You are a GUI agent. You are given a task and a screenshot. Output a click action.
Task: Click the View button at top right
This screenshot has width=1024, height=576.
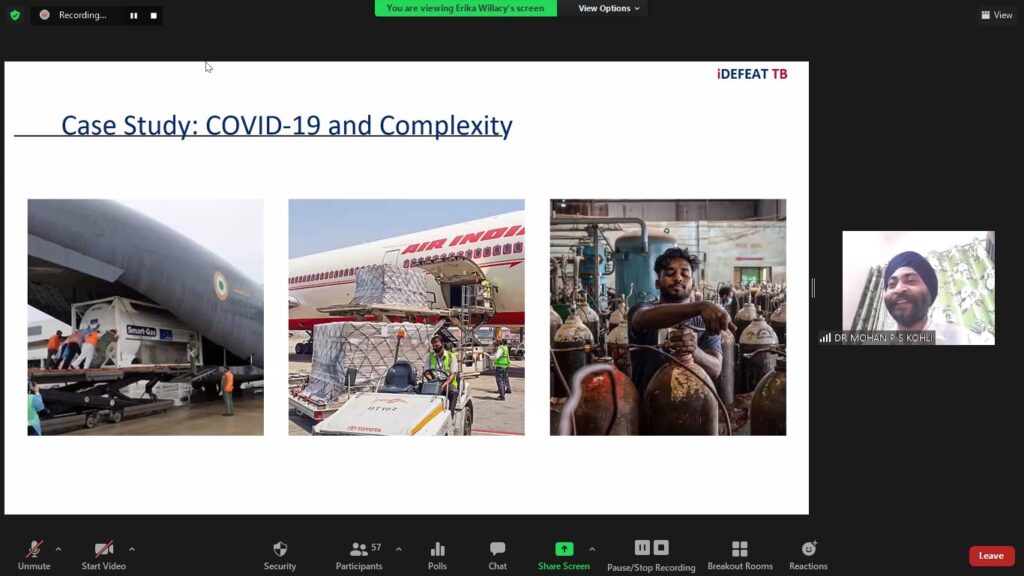pyautogui.click(x=997, y=15)
